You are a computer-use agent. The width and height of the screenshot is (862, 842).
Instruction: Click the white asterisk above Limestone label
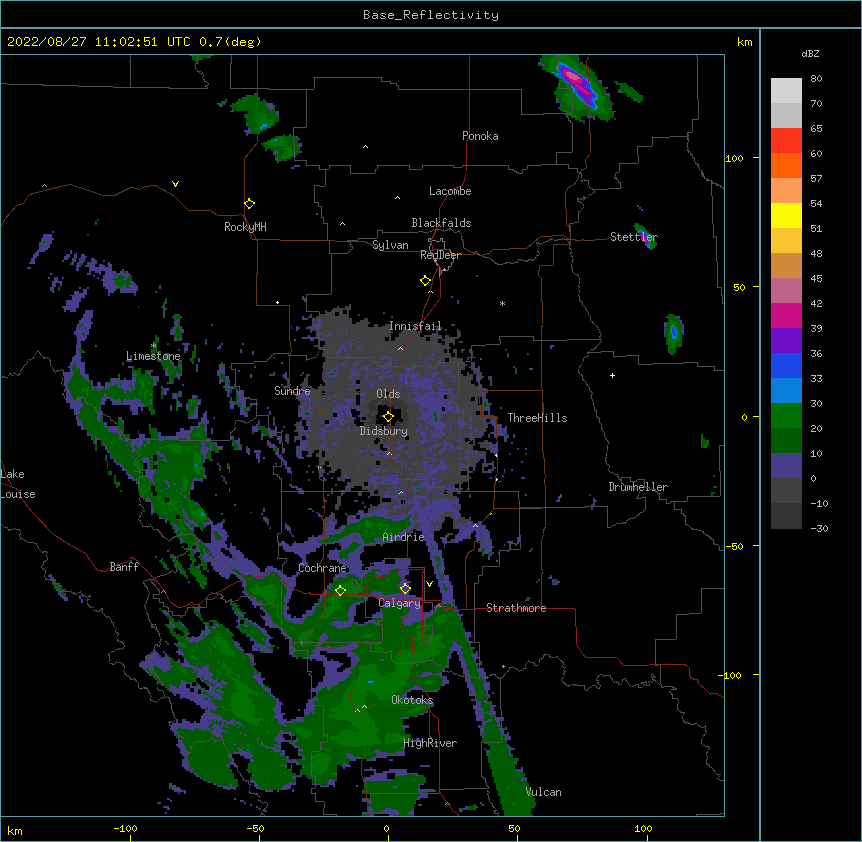pyautogui.click(x=153, y=345)
